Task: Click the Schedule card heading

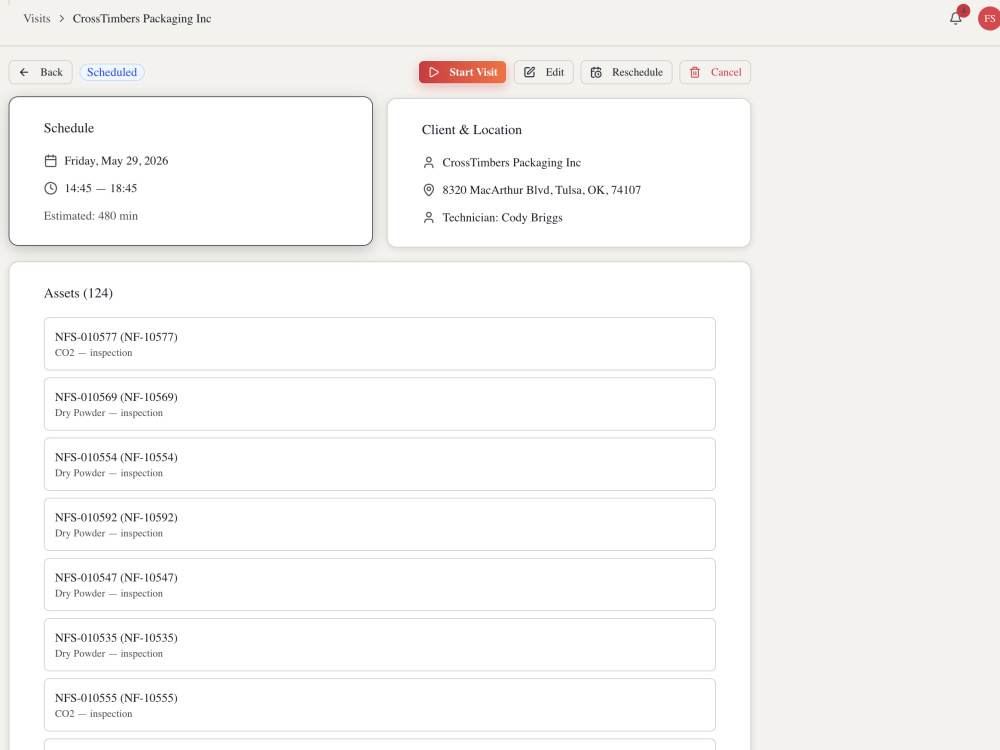Action: click(x=69, y=128)
